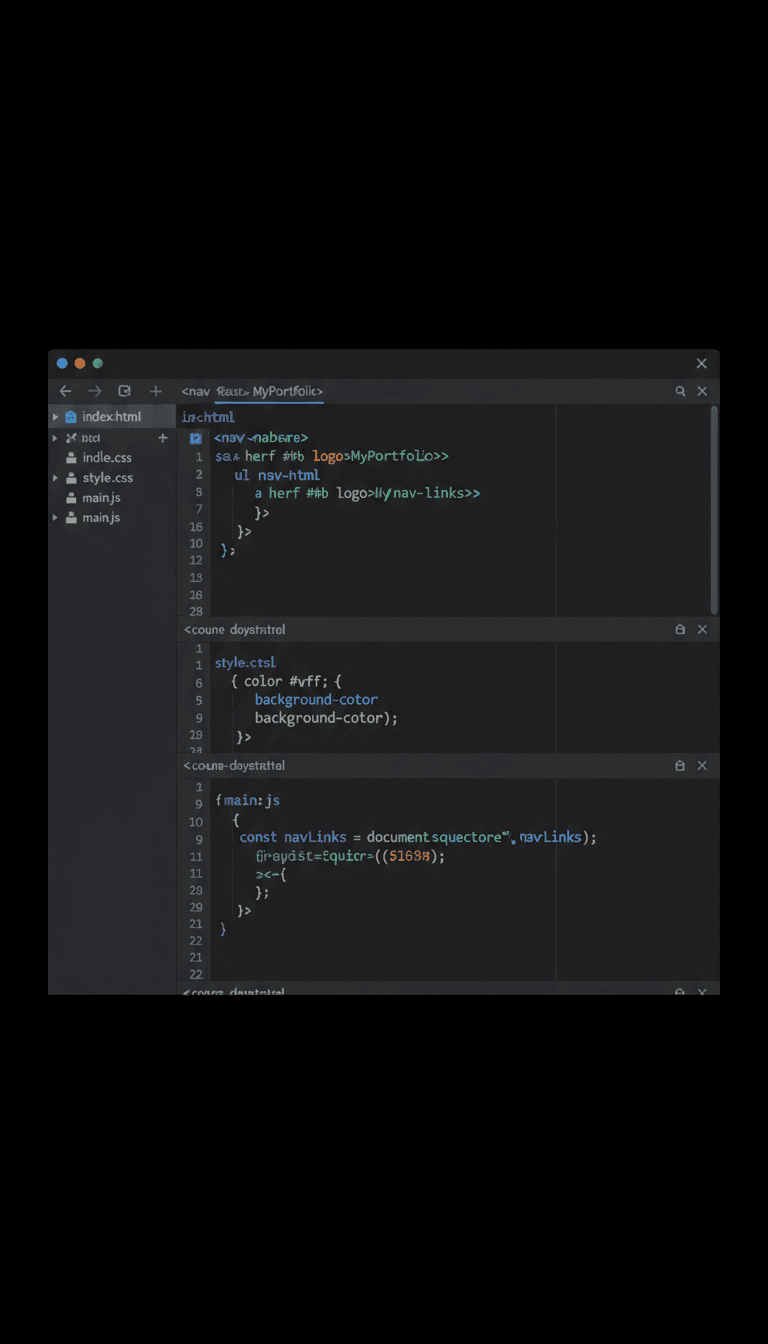
Task: Click the editor vertical scrollbar
Action: [x=714, y=509]
